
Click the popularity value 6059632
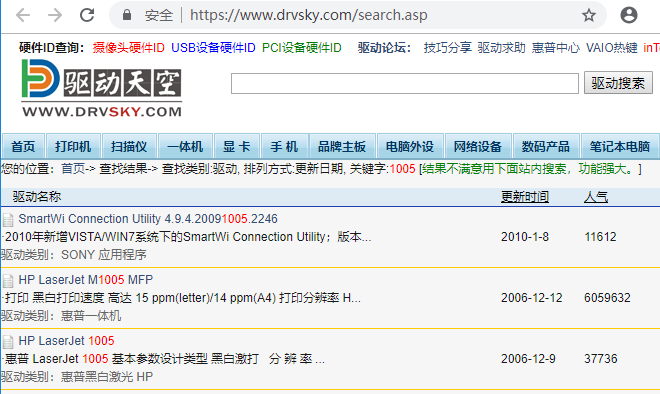(607, 298)
